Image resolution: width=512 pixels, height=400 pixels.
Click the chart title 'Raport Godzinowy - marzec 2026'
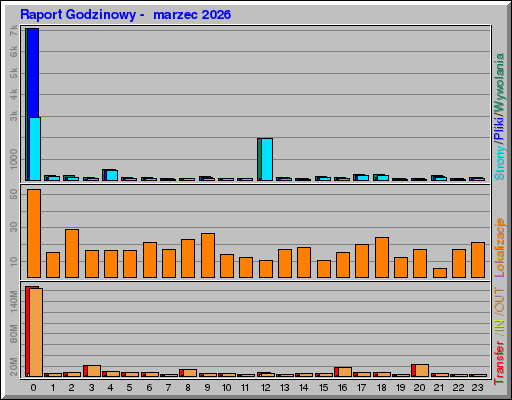tap(125, 15)
